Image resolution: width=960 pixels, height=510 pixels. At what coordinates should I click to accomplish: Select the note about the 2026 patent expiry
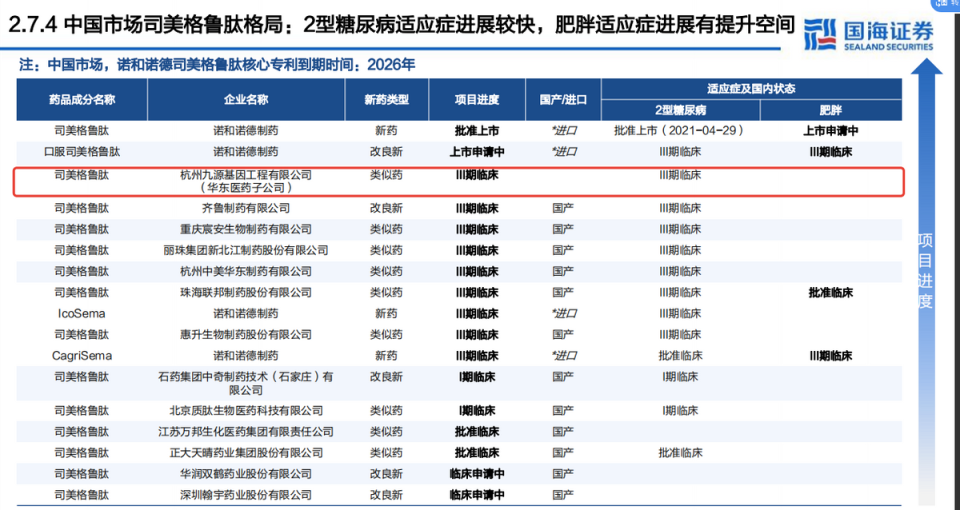click(217, 64)
